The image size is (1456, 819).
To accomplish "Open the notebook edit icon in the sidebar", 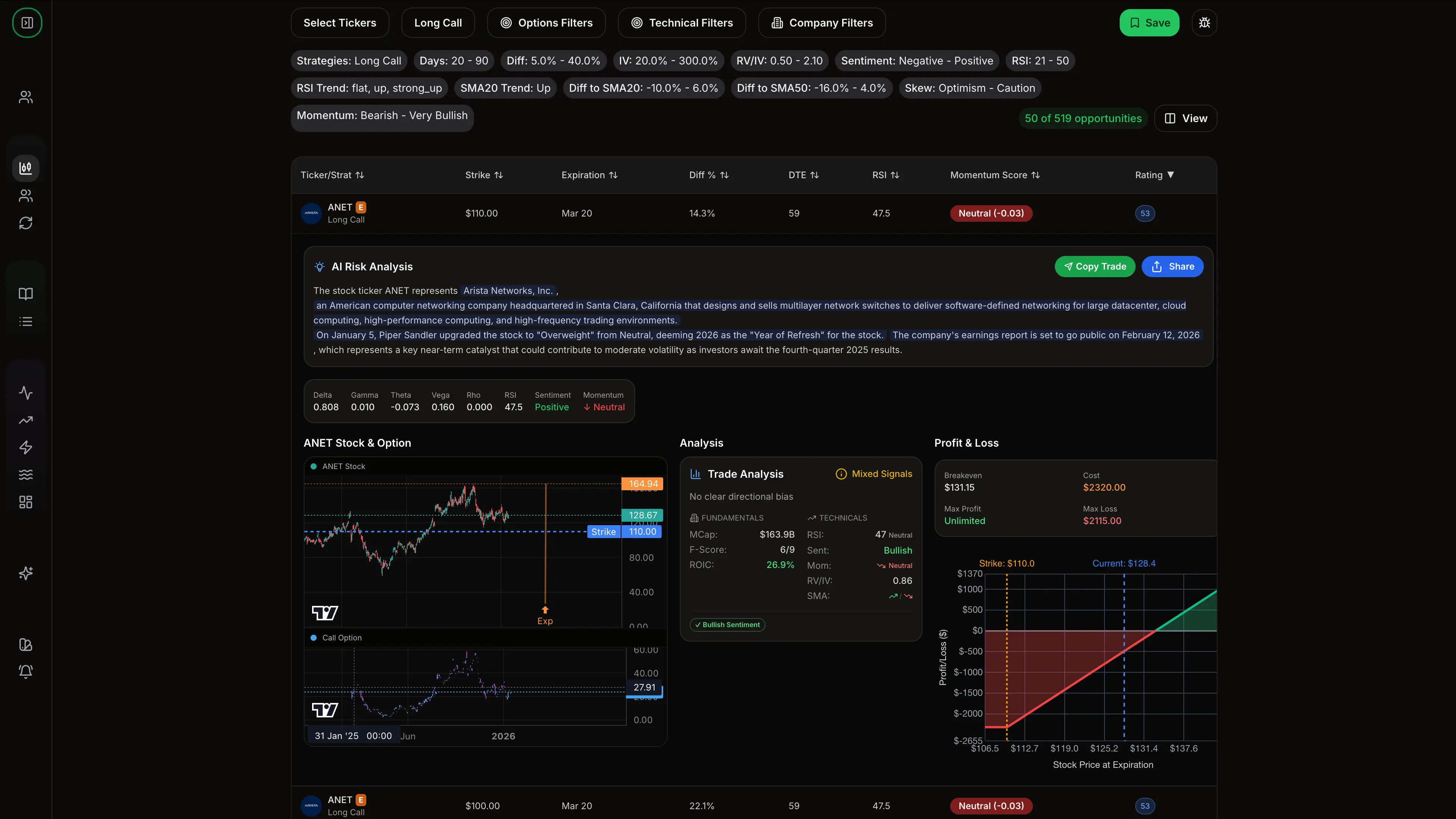I will coord(26,644).
